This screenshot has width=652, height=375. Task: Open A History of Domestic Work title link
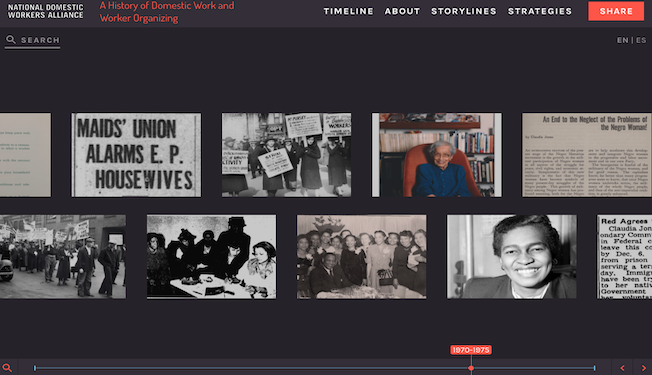pyautogui.click(x=167, y=12)
